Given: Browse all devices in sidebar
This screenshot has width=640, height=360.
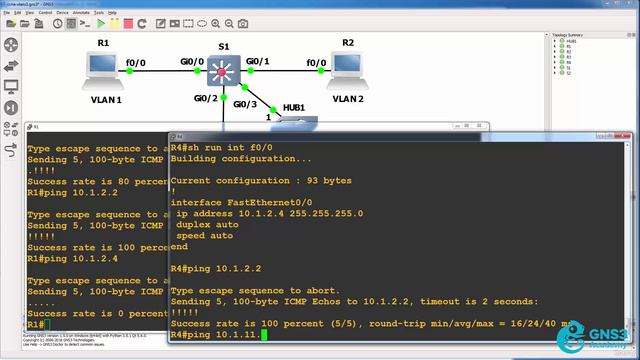Looking at the screenshot, I should pos(11,129).
